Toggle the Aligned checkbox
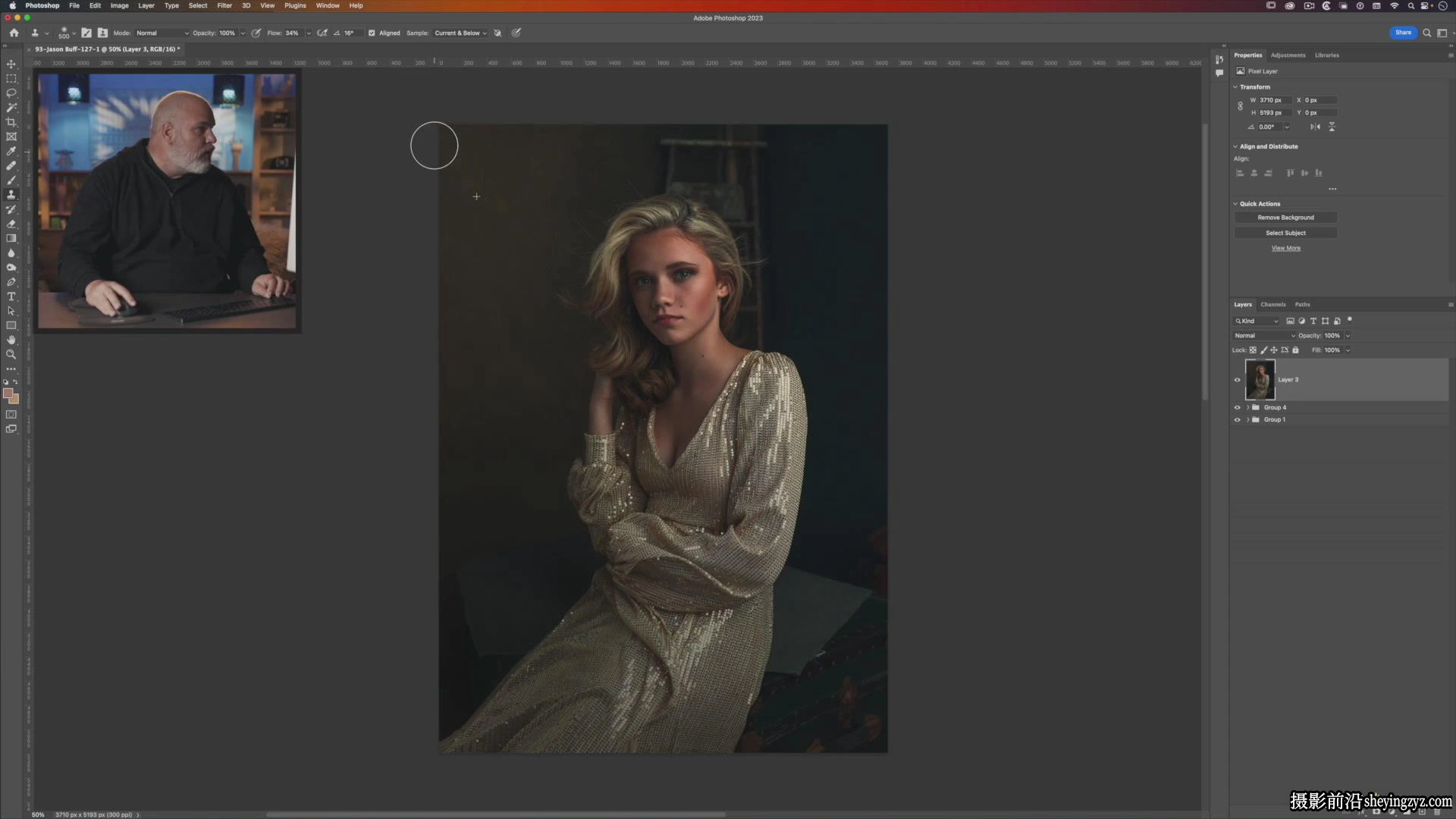The height and width of the screenshot is (819, 1456). coord(372,33)
